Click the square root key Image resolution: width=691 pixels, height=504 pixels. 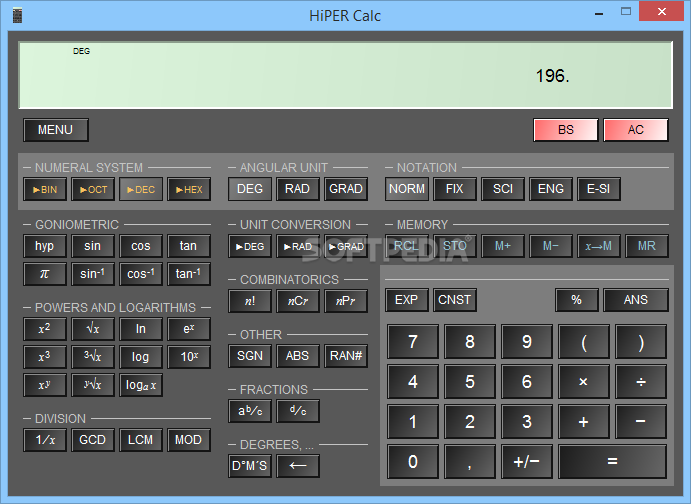(x=93, y=329)
